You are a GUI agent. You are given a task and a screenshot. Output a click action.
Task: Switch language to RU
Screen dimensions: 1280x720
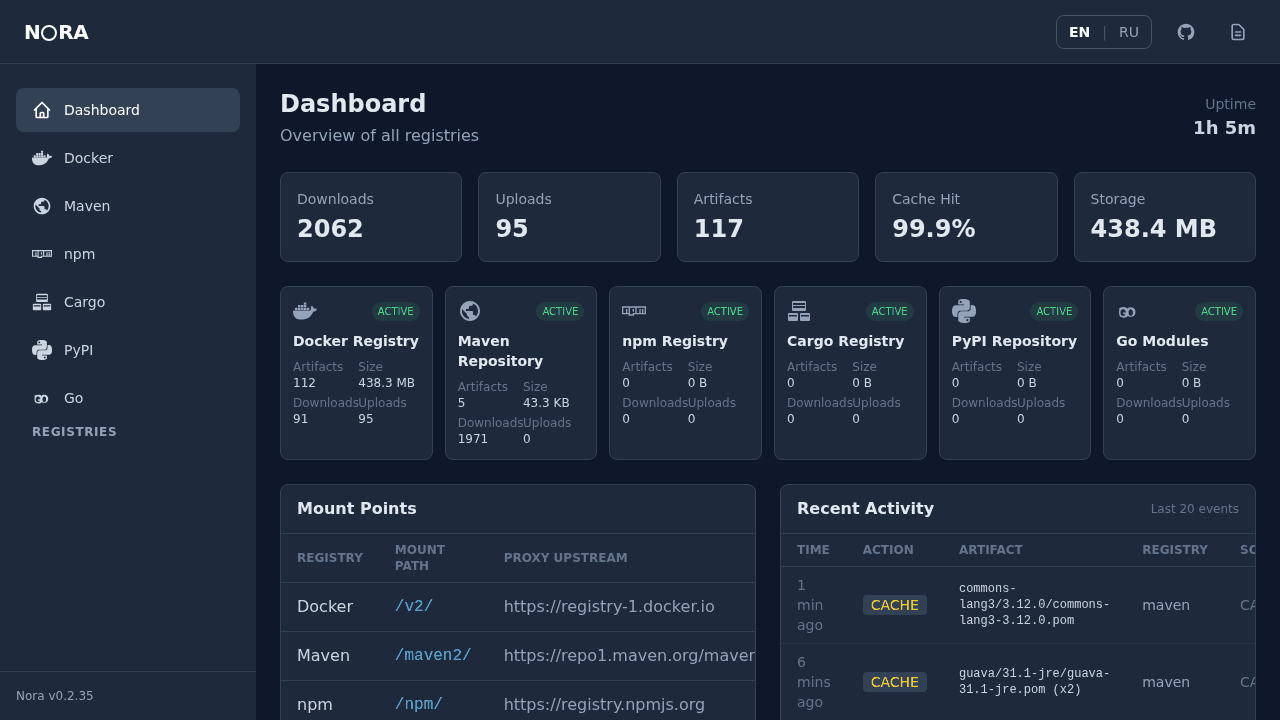(x=1129, y=31)
